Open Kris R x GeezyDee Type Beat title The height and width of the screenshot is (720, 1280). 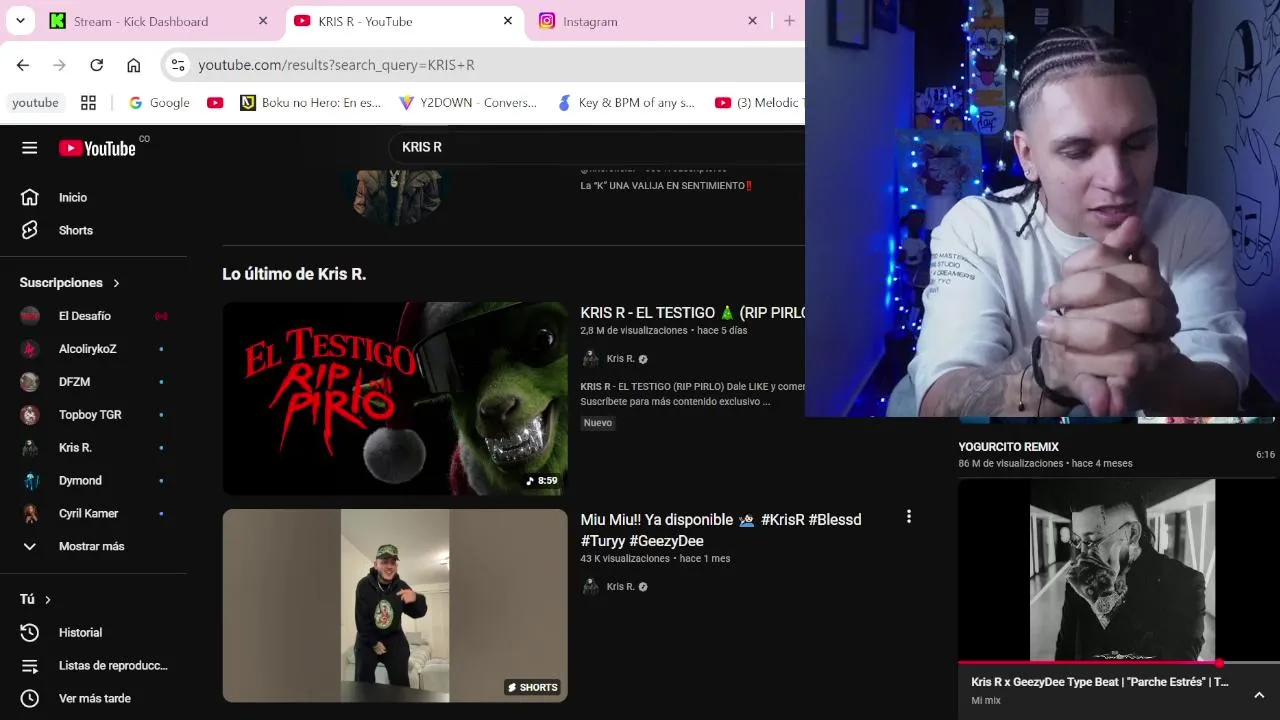1099,682
